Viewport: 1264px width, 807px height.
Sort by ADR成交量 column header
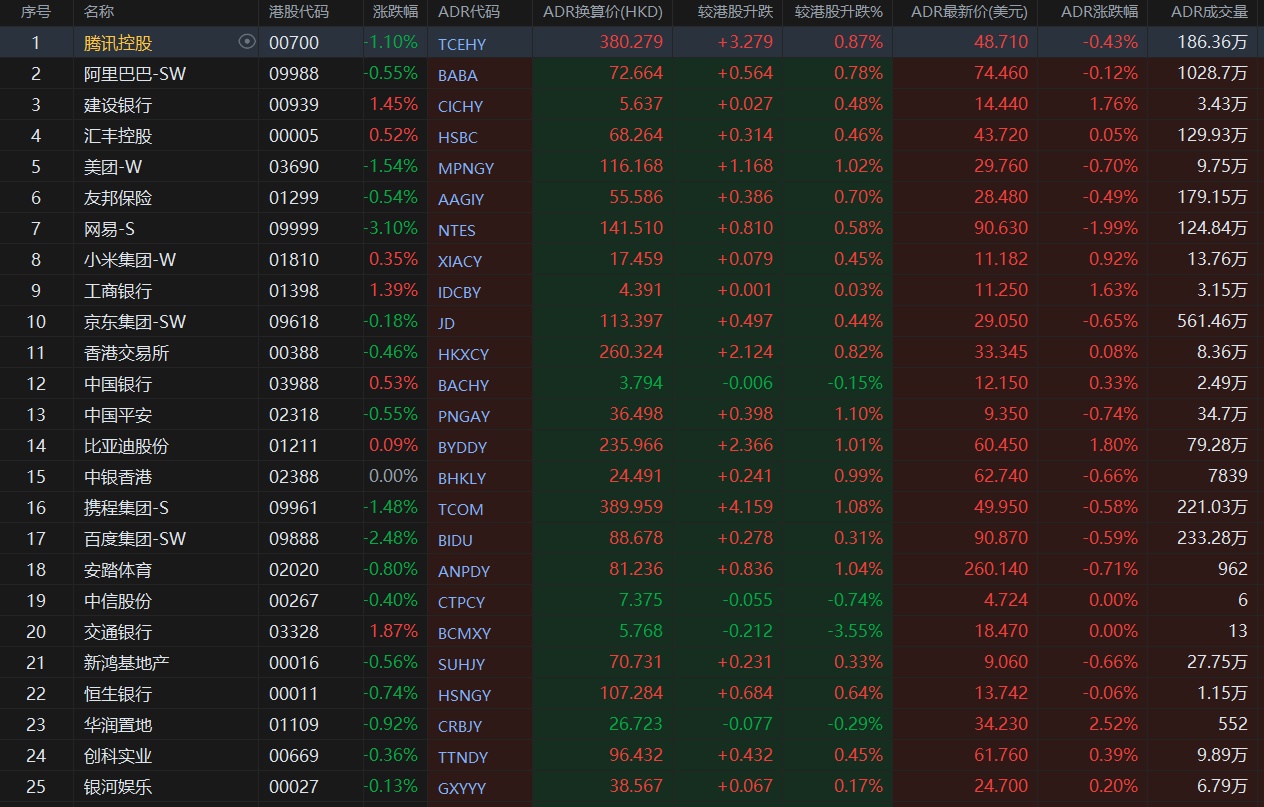[x=1210, y=12]
